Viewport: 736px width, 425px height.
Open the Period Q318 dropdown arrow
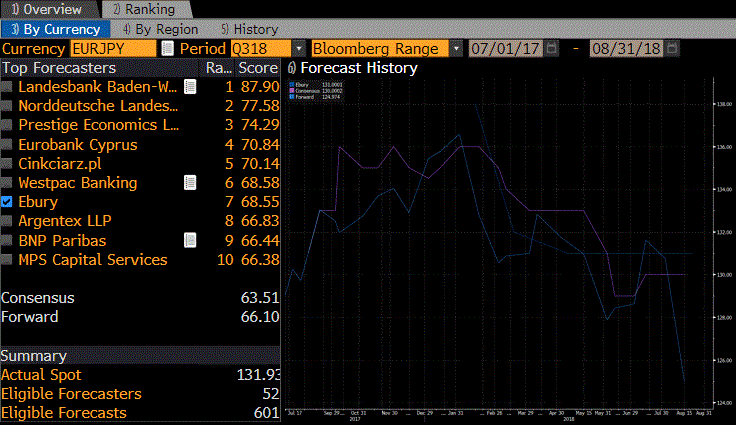pos(299,49)
